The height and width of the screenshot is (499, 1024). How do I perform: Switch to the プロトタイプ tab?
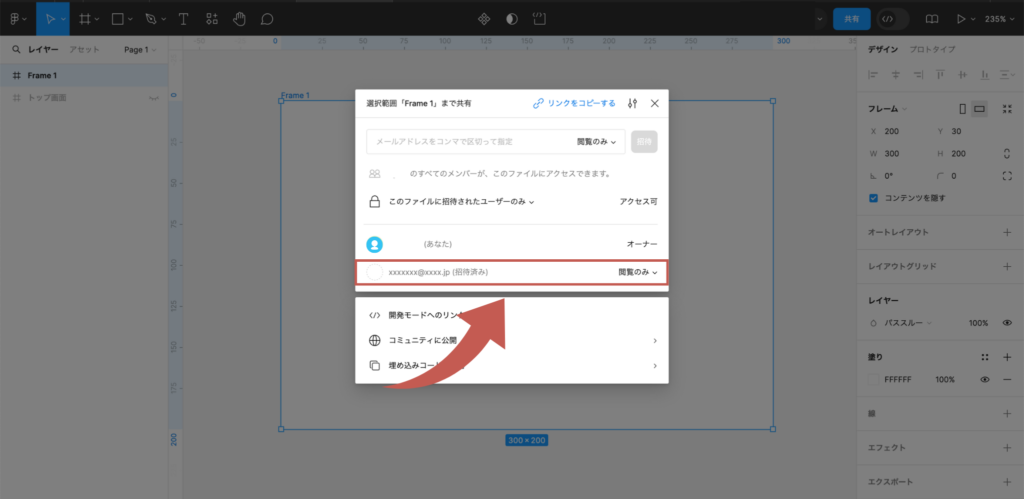[931, 49]
